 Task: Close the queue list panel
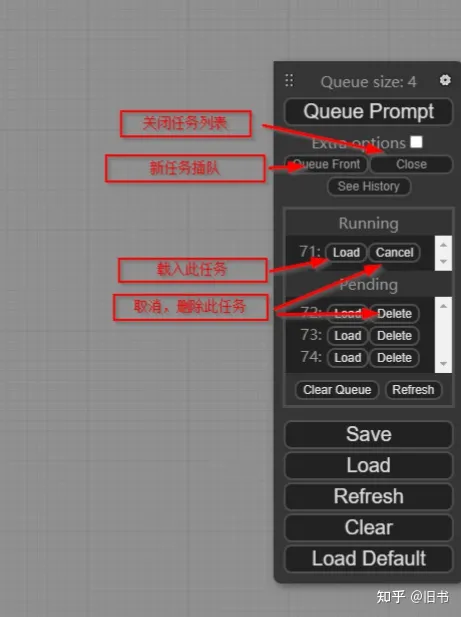[x=411, y=164]
